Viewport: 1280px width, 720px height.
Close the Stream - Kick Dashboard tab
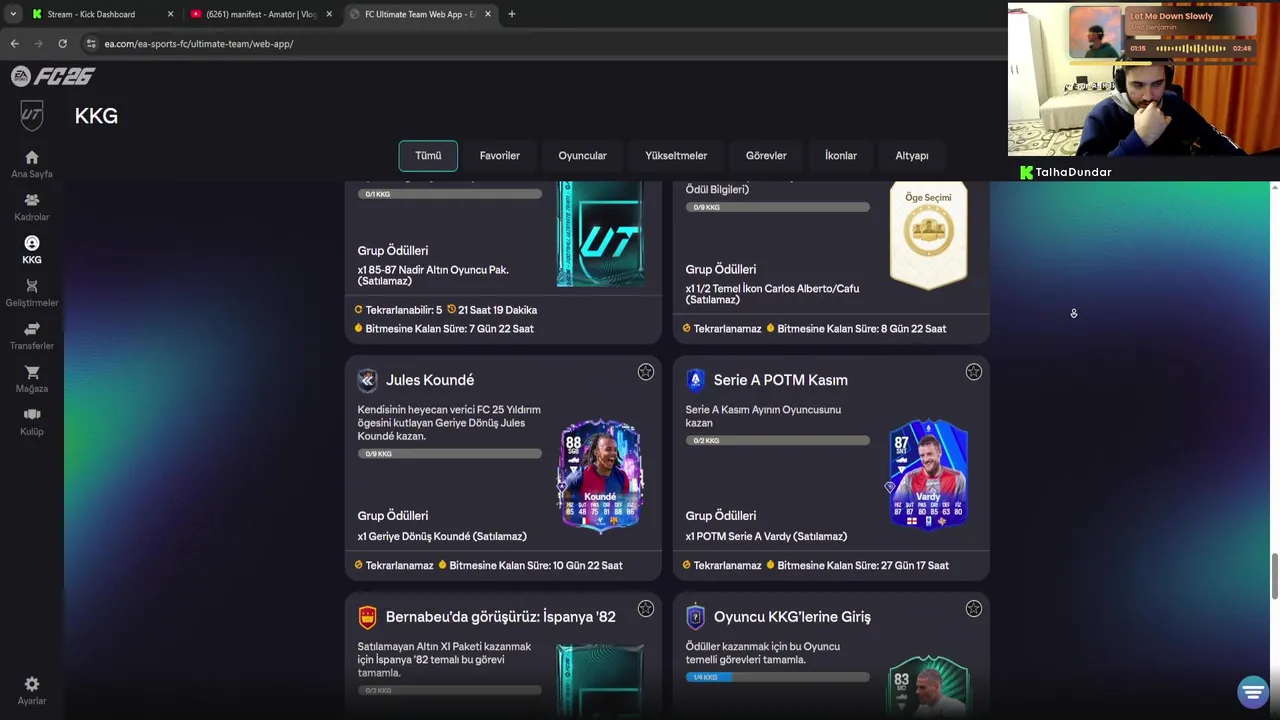pos(170,14)
